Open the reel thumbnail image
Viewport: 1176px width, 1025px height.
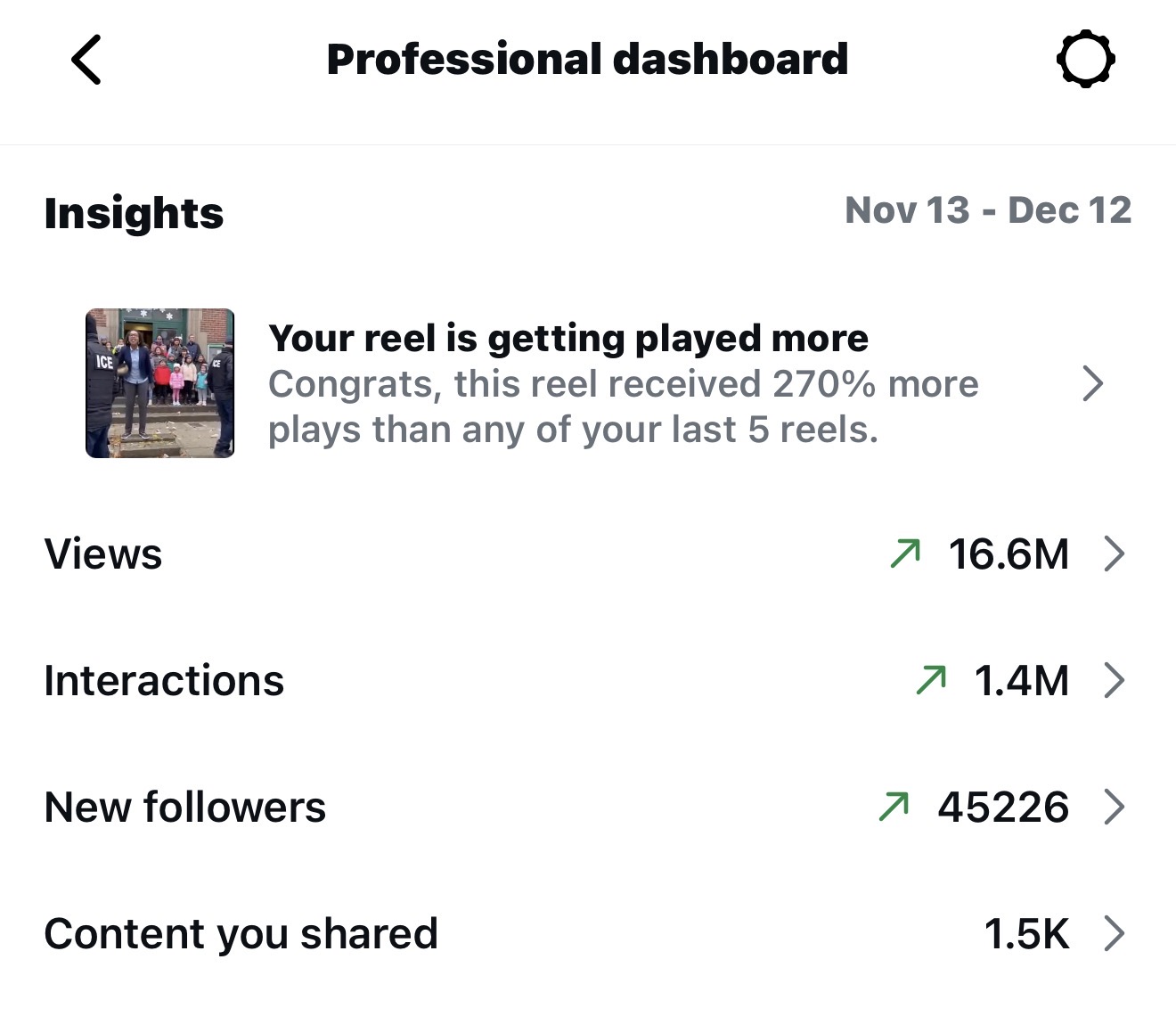[160, 383]
